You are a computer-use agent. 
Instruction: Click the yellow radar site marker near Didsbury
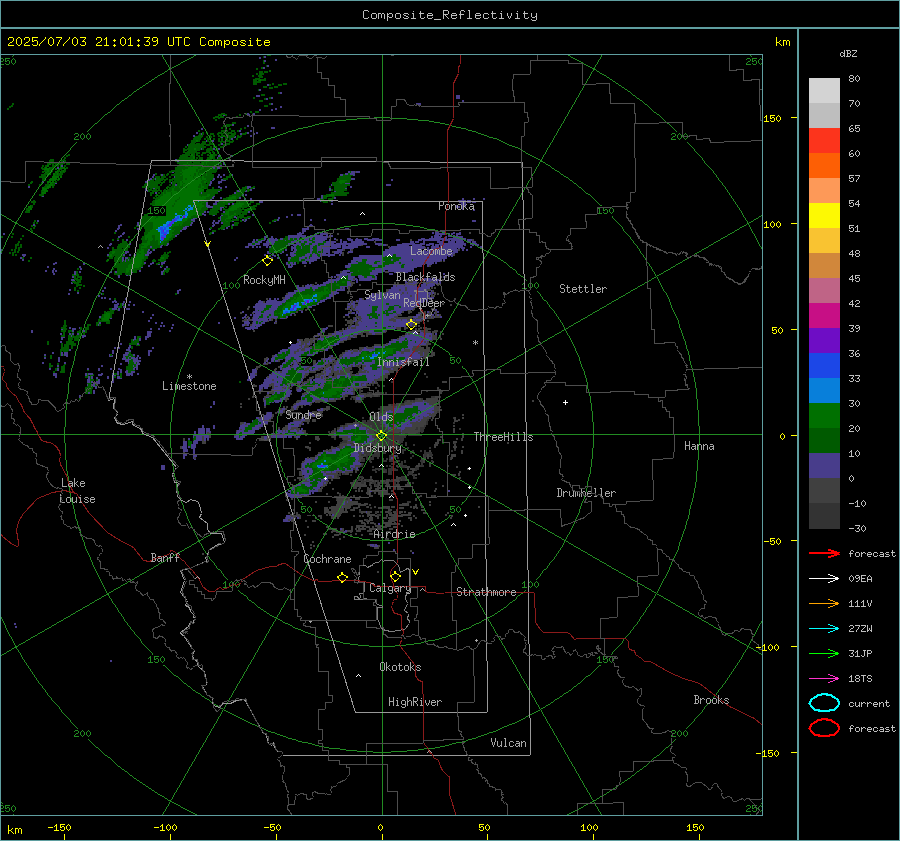point(381,436)
